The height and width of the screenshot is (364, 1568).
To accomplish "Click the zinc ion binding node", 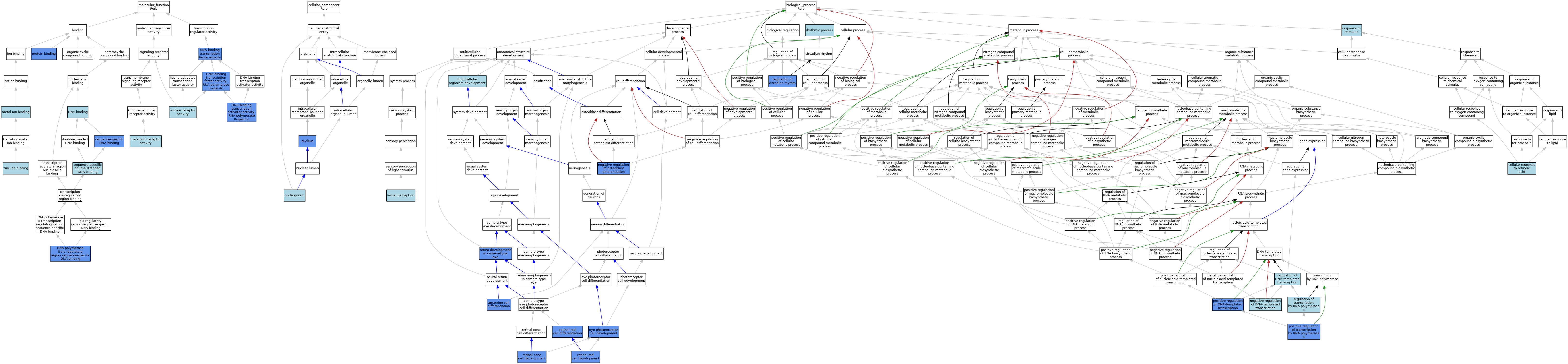I will pos(16,168).
